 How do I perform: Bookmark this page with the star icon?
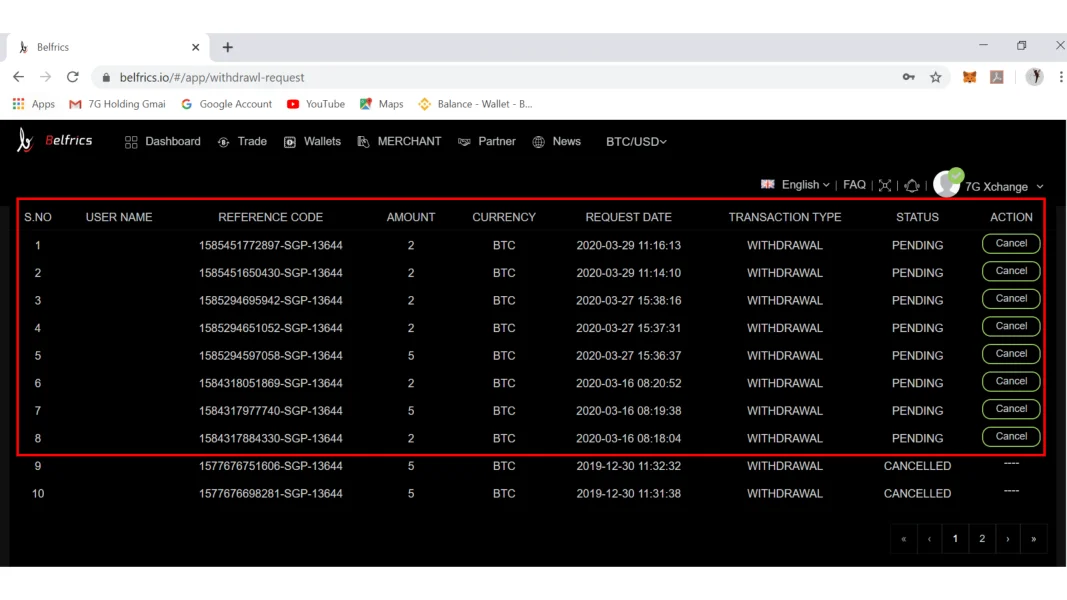(936, 77)
